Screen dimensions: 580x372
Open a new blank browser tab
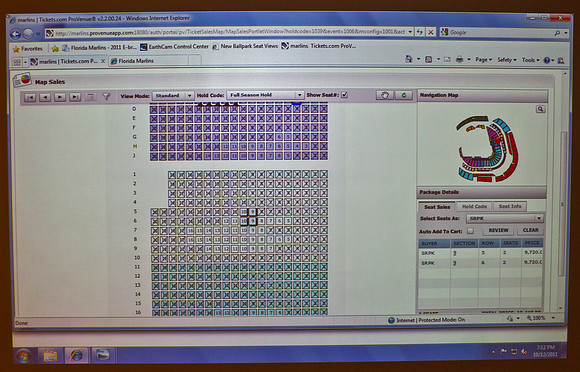(195, 60)
